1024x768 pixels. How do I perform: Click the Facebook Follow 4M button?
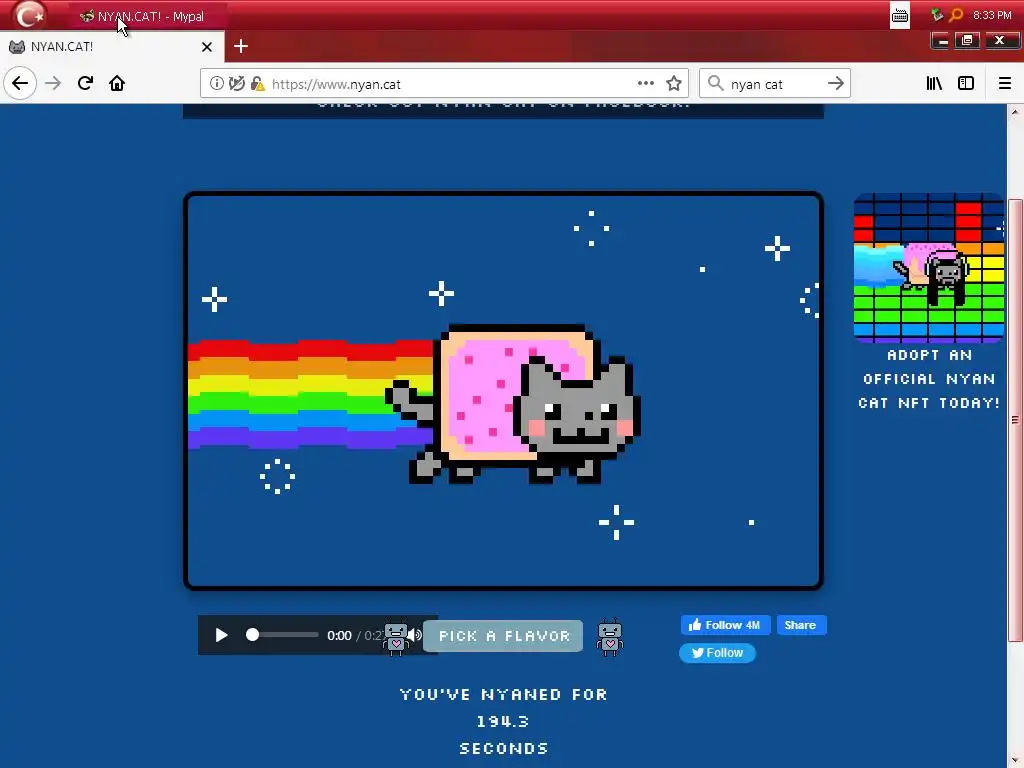tap(726, 625)
